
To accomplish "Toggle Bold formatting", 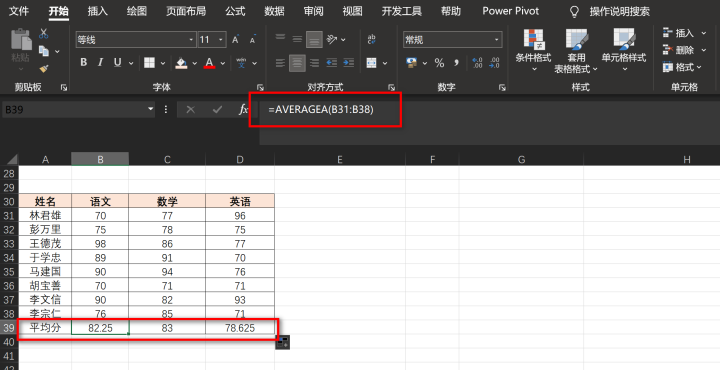I will pos(83,62).
